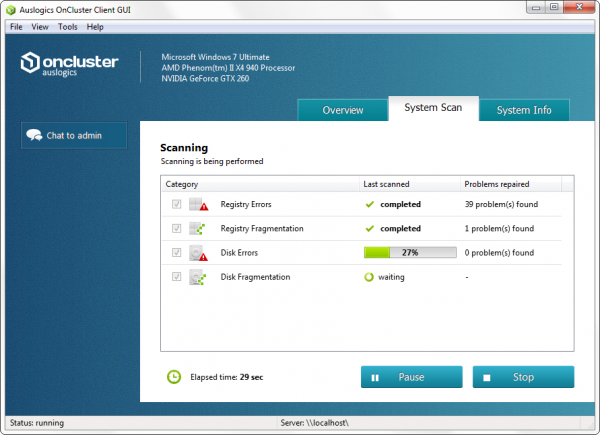
Task: Pause the running scan
Action: click(x=411, y=377)
